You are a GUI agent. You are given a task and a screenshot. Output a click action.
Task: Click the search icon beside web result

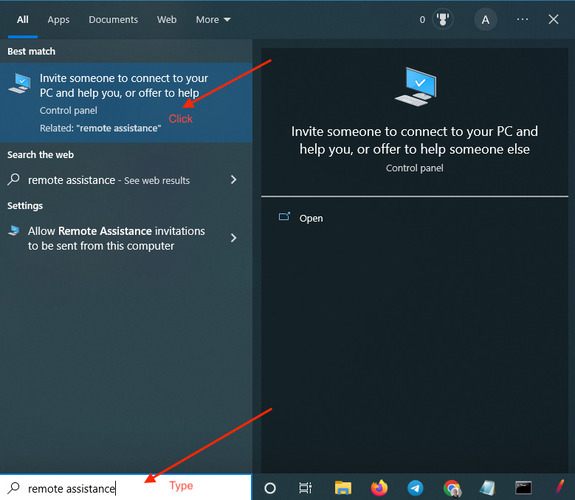[14, 179]
